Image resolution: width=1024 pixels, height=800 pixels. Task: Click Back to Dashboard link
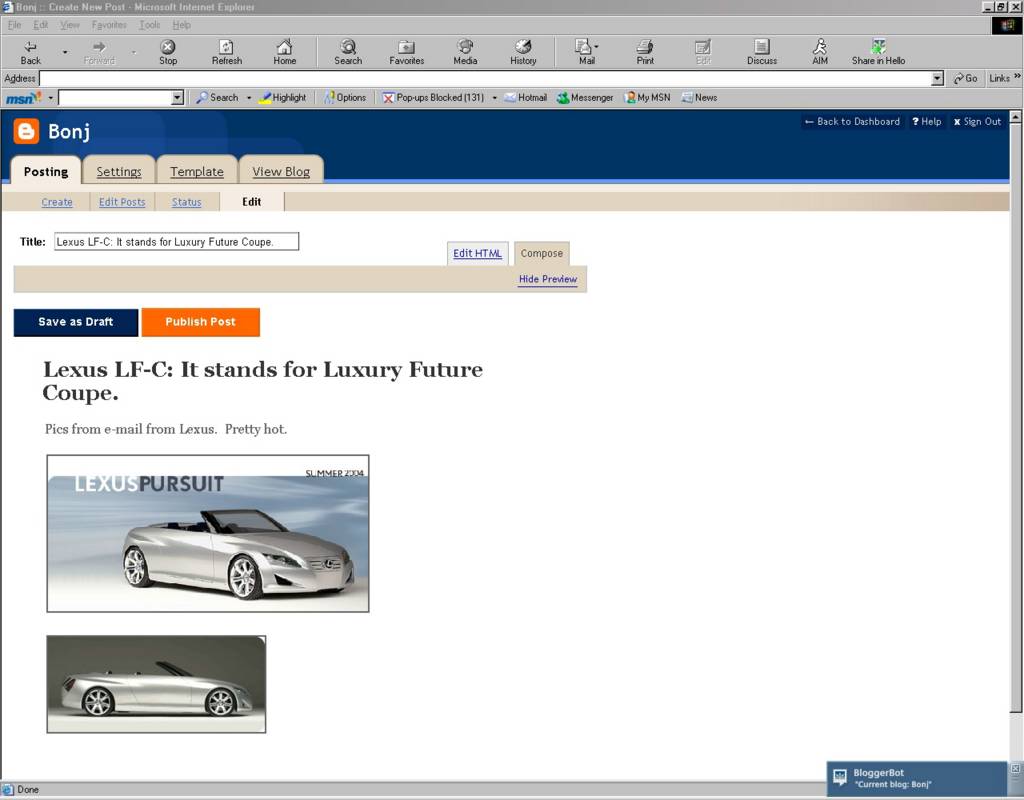pyautogui.click(x=852, y=121)
